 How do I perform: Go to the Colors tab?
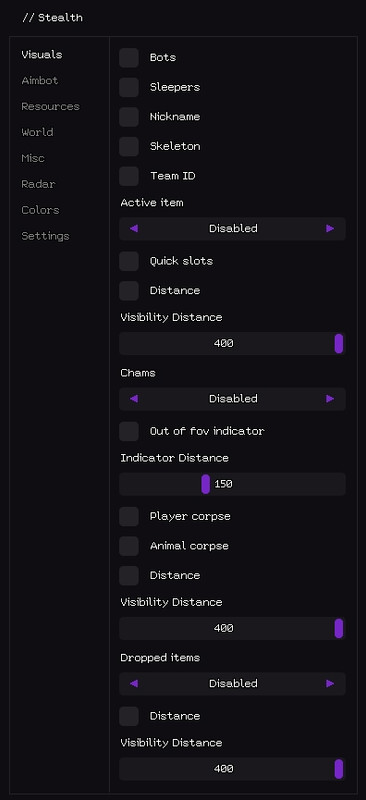pos(40,210)
